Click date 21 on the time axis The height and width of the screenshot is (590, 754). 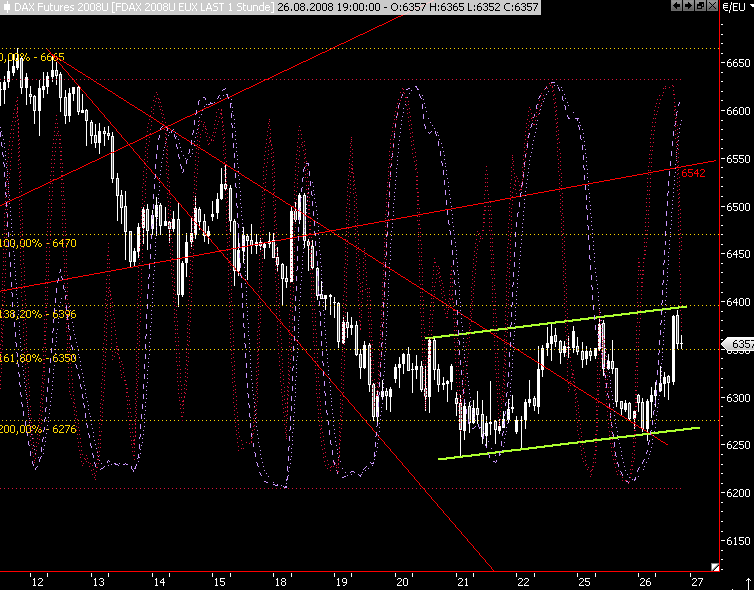tap(463, 582)
